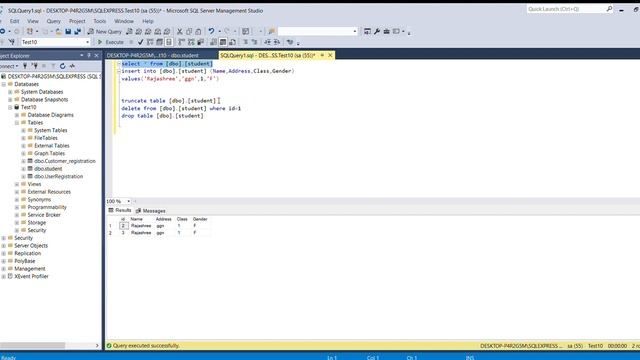Open the Test10 database dropdown
Viewport: 640px width, 360px height.
pos(87,42)
